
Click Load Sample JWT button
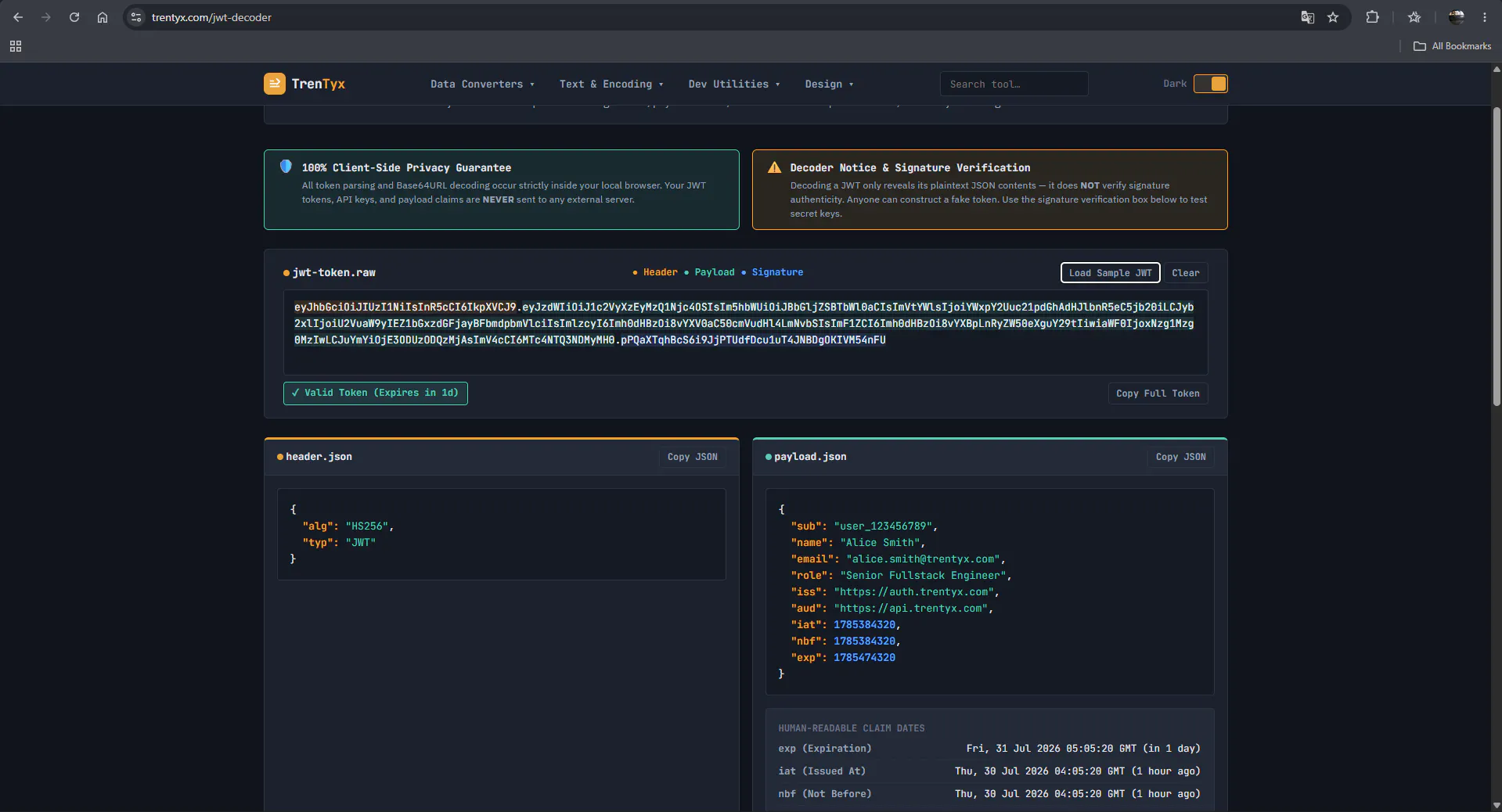(1110, 273)
